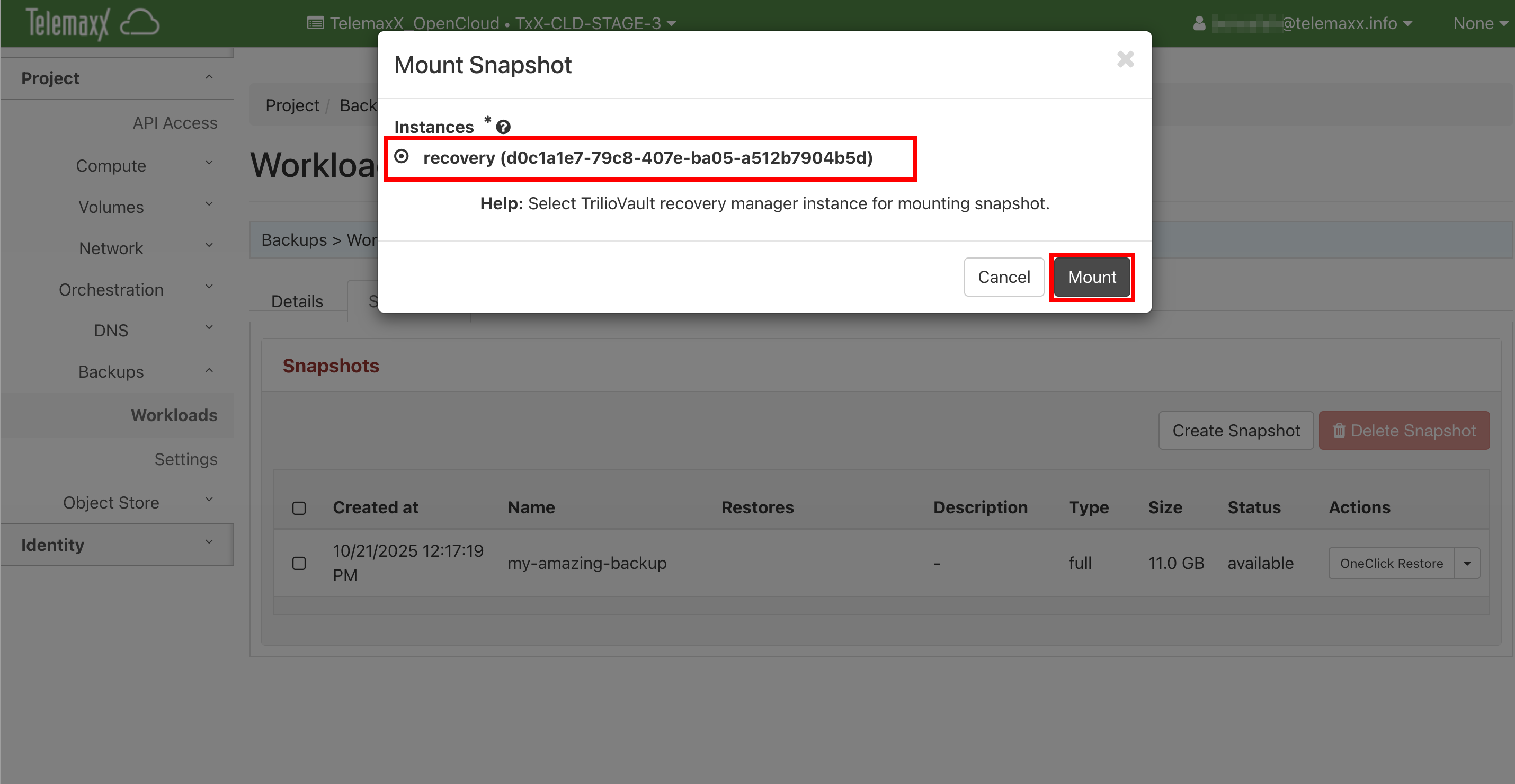Click the user profile icon in header
This screenshot has width=1515, height=784.
pyautogui.click(x=1199, y=23)
